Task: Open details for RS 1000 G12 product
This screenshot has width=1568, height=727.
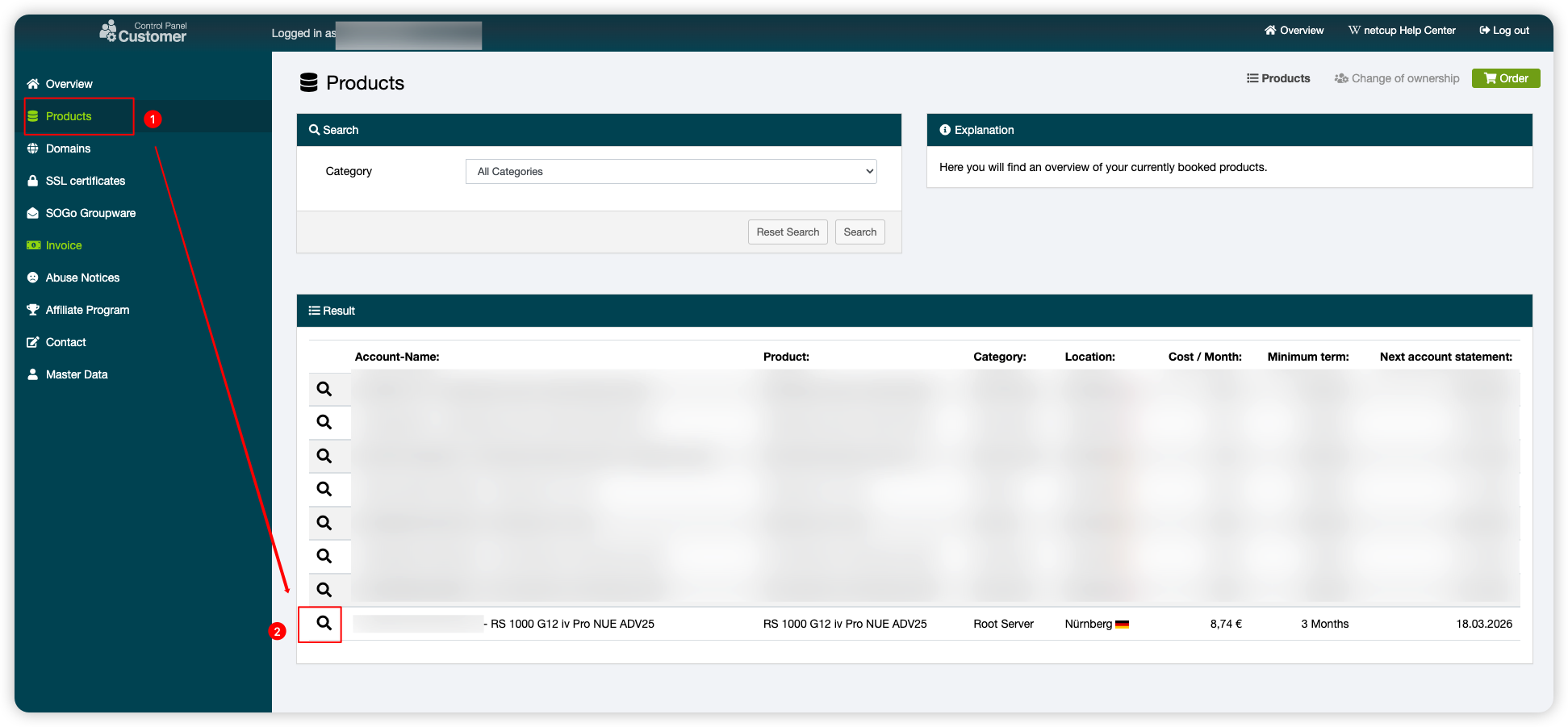Action: (324, 623)
